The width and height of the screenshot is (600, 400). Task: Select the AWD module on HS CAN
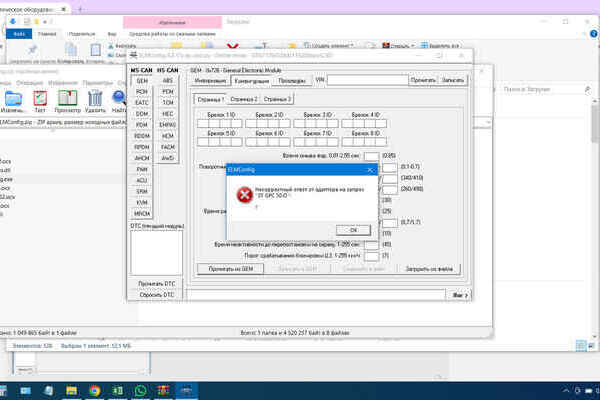click(168, 158)
